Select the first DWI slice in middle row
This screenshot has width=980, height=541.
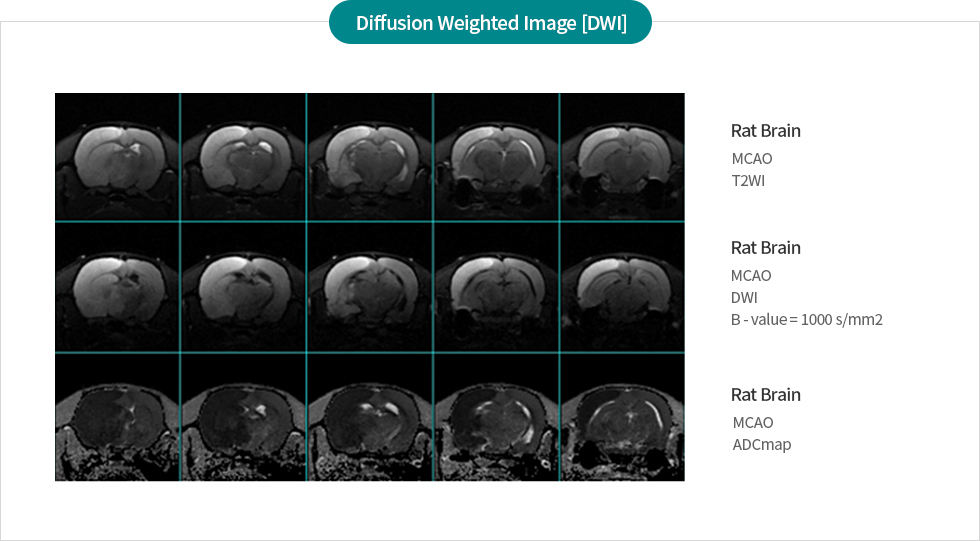click(x=117, y=287)
